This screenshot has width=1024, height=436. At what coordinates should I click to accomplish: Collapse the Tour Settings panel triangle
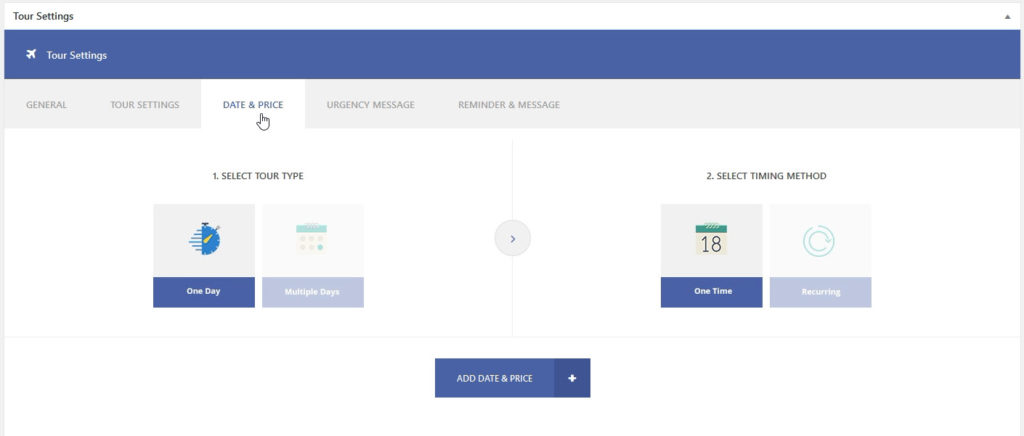(1007, 17)
